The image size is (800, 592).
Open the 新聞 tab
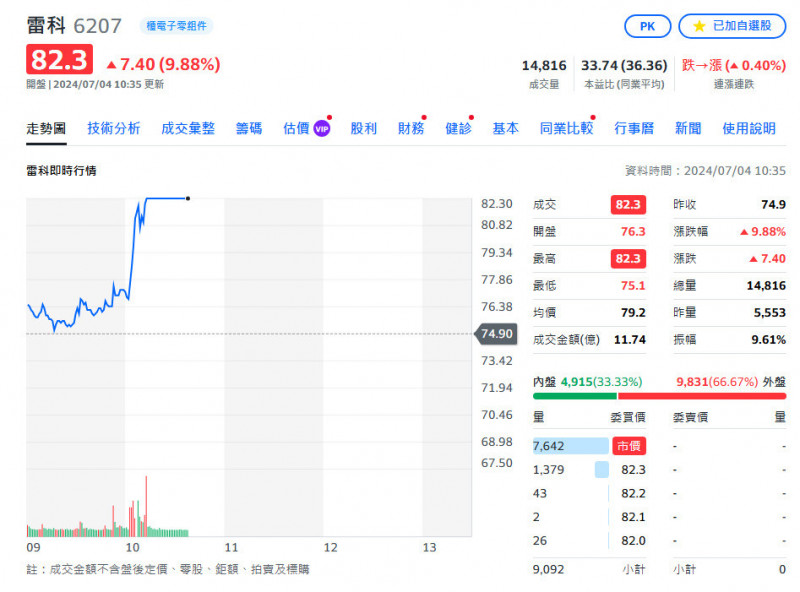tap(688, 129)
